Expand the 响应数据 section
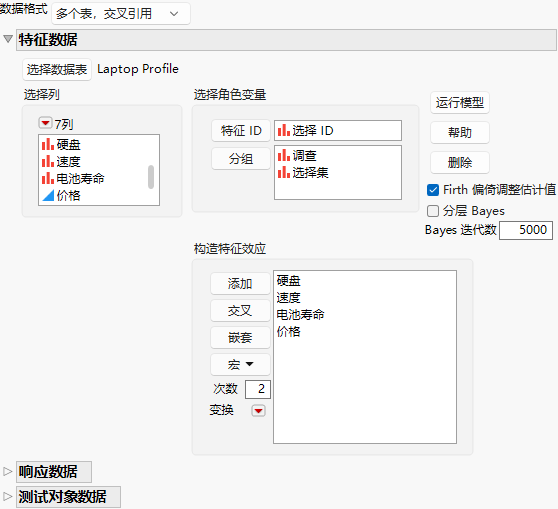 7,471
